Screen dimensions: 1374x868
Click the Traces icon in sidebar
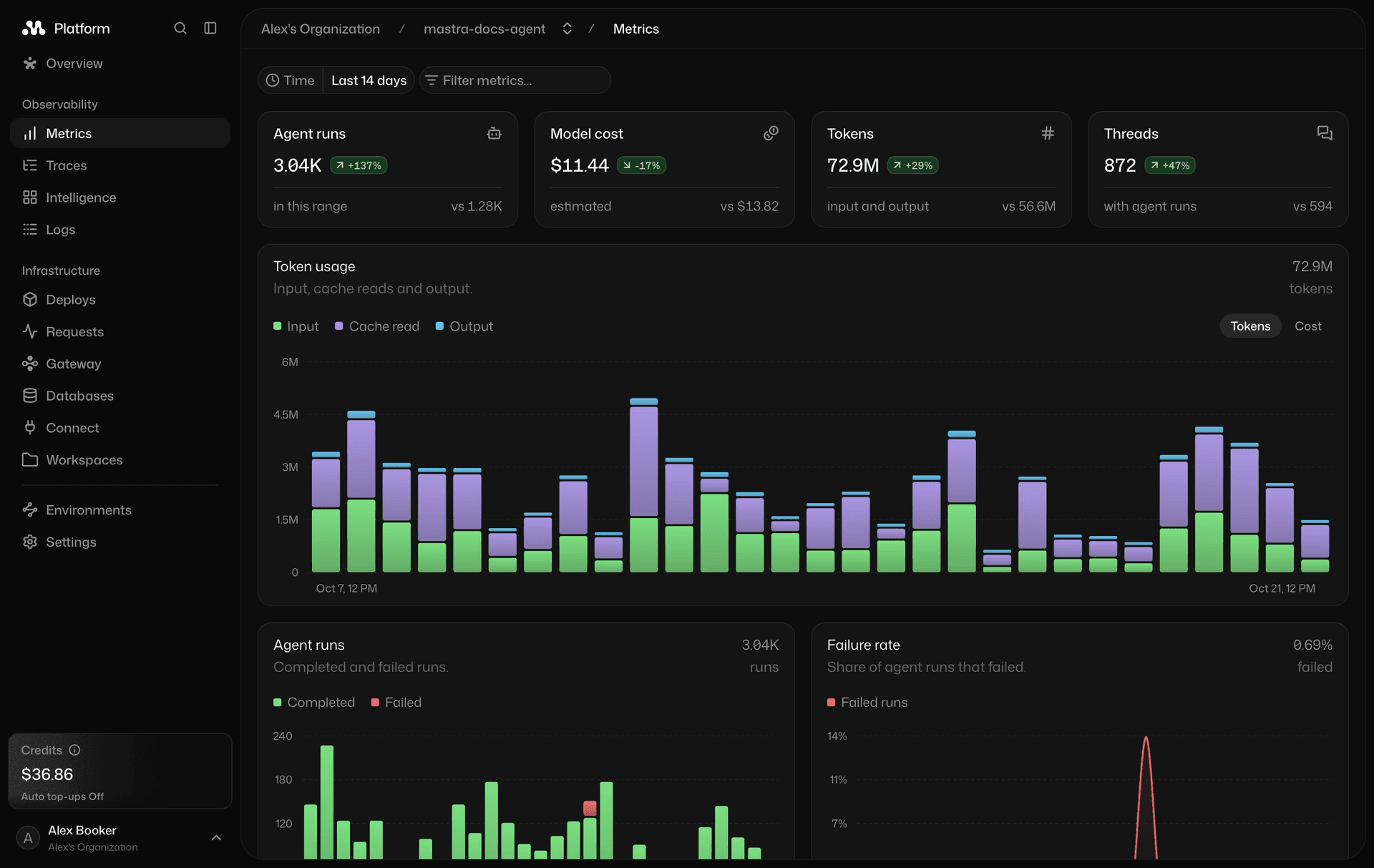click(29, 165)
